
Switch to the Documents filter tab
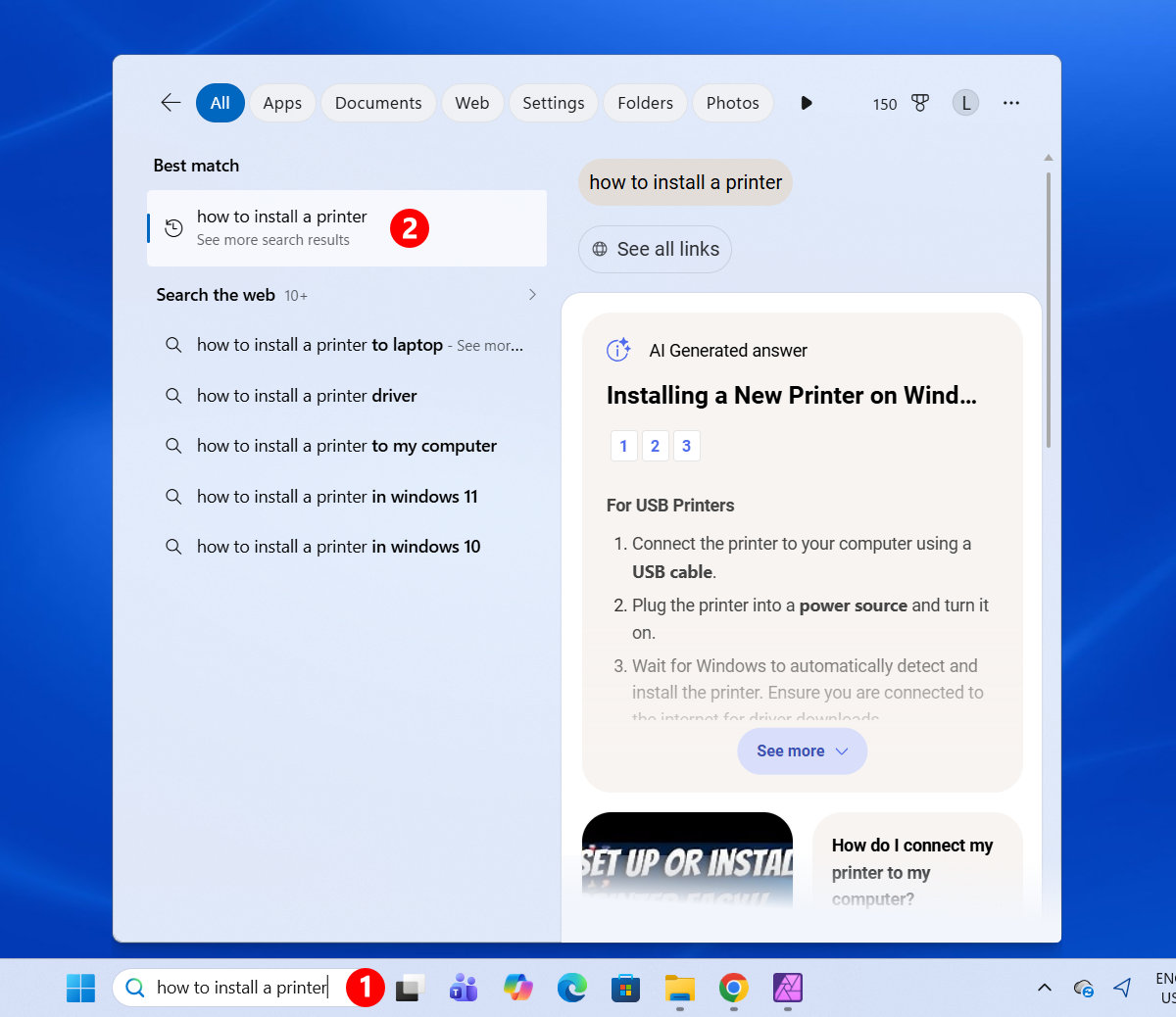tap(378, 103)
